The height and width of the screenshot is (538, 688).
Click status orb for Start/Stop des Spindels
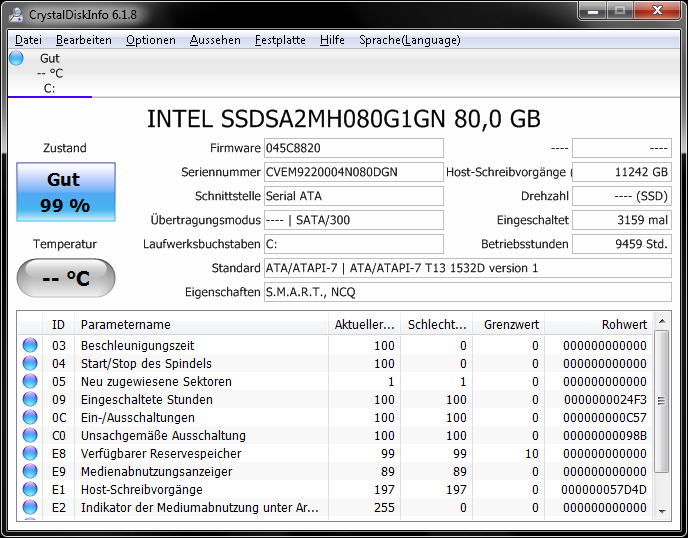(30, 363)
